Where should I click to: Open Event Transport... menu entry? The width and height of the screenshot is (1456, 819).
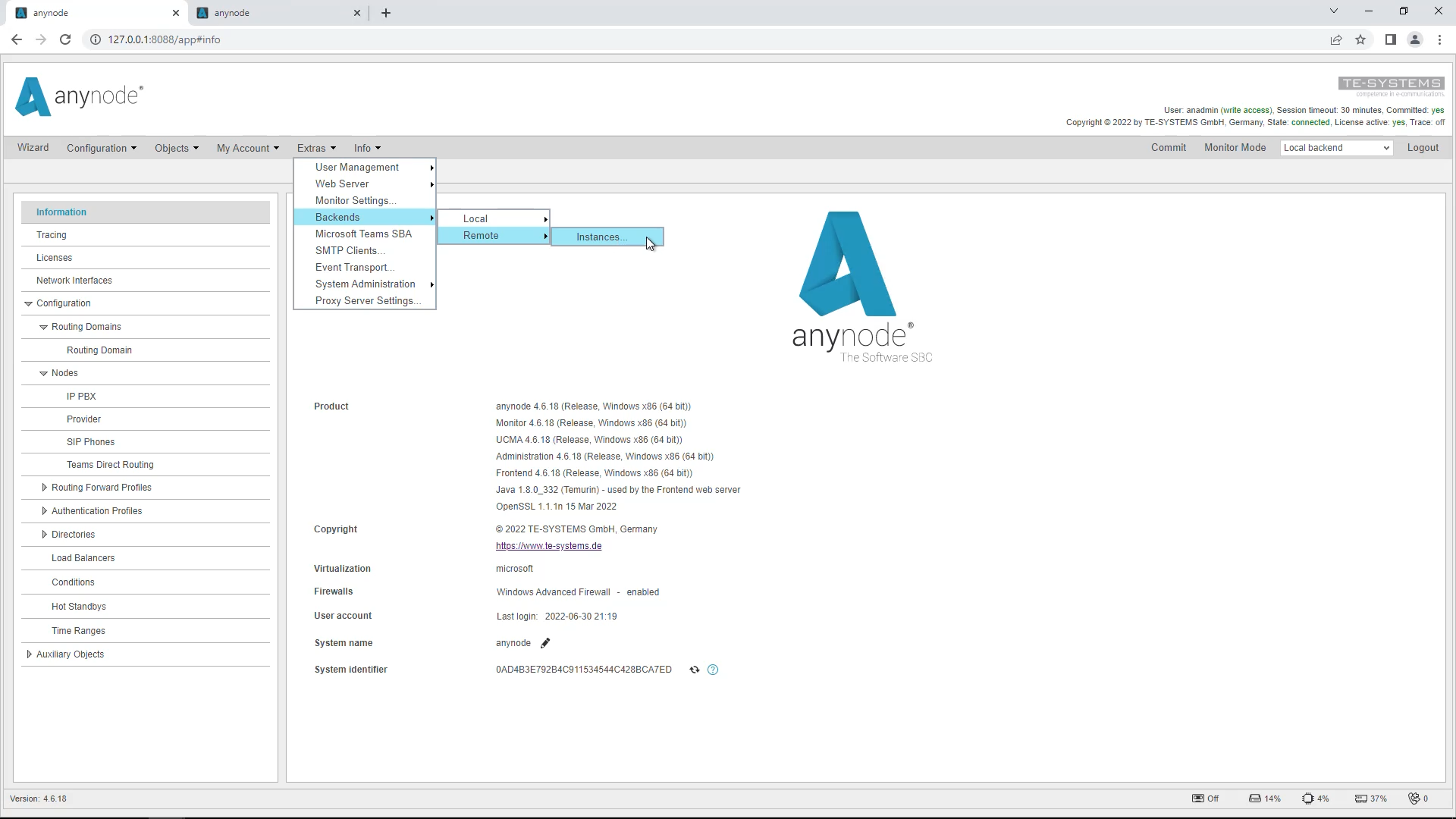pos(365,268)
